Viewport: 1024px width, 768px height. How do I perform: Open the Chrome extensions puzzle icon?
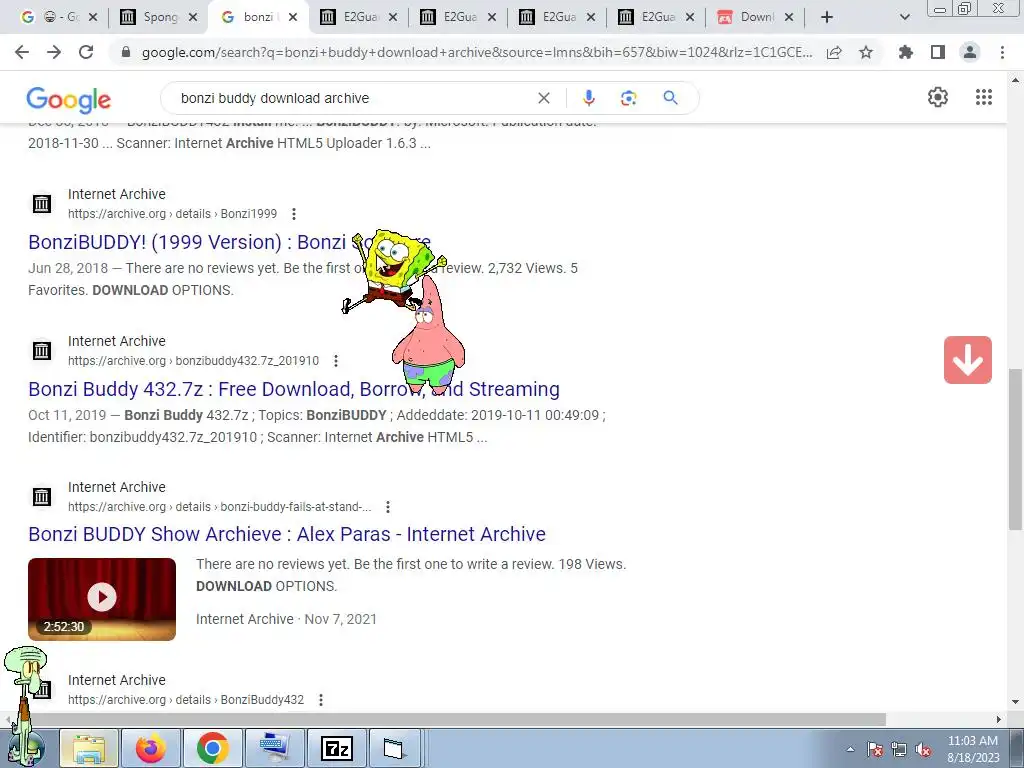[x=905, y=52]
